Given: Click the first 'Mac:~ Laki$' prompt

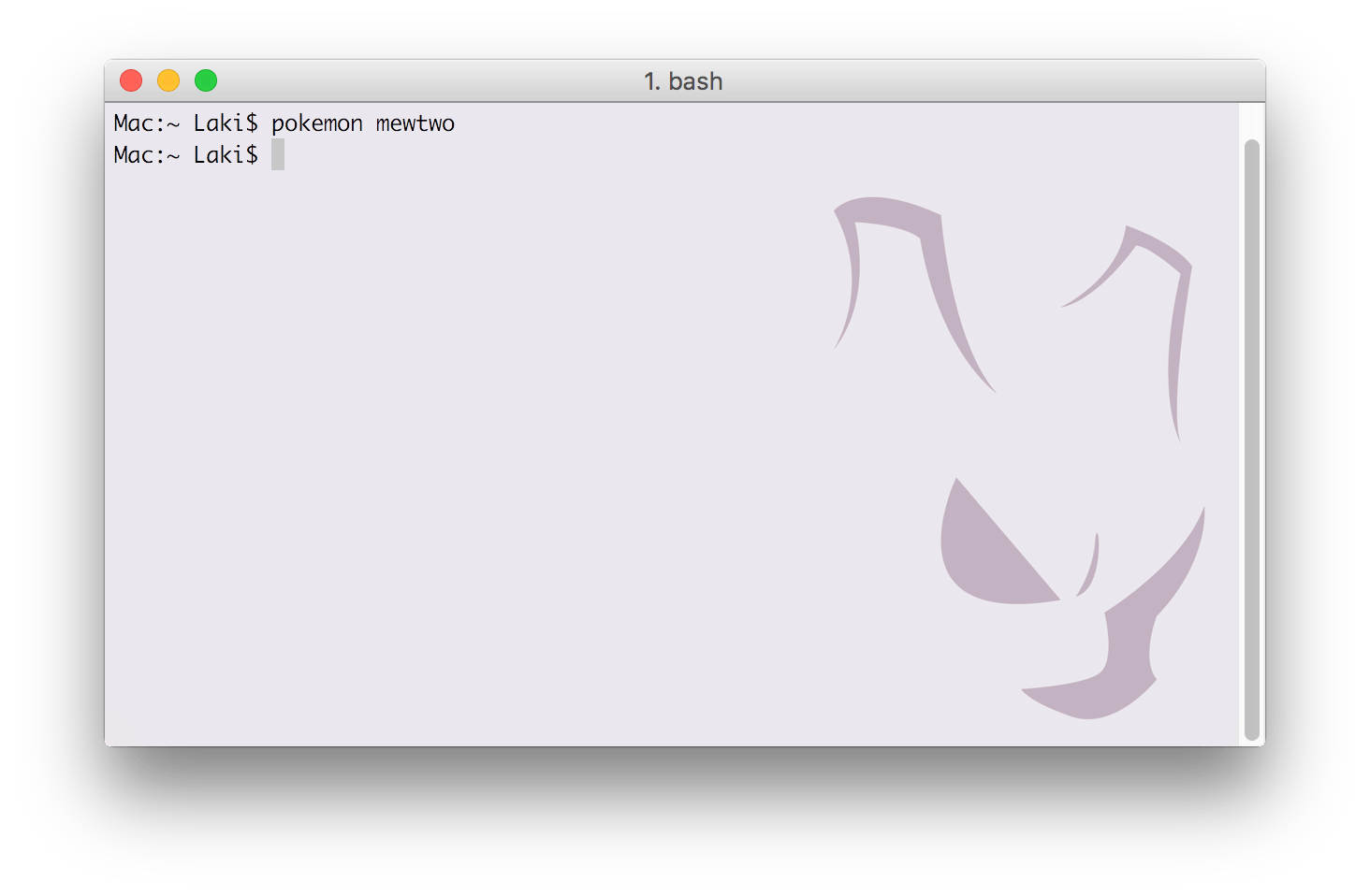Looking at the screenshot, I should point(185,123).
